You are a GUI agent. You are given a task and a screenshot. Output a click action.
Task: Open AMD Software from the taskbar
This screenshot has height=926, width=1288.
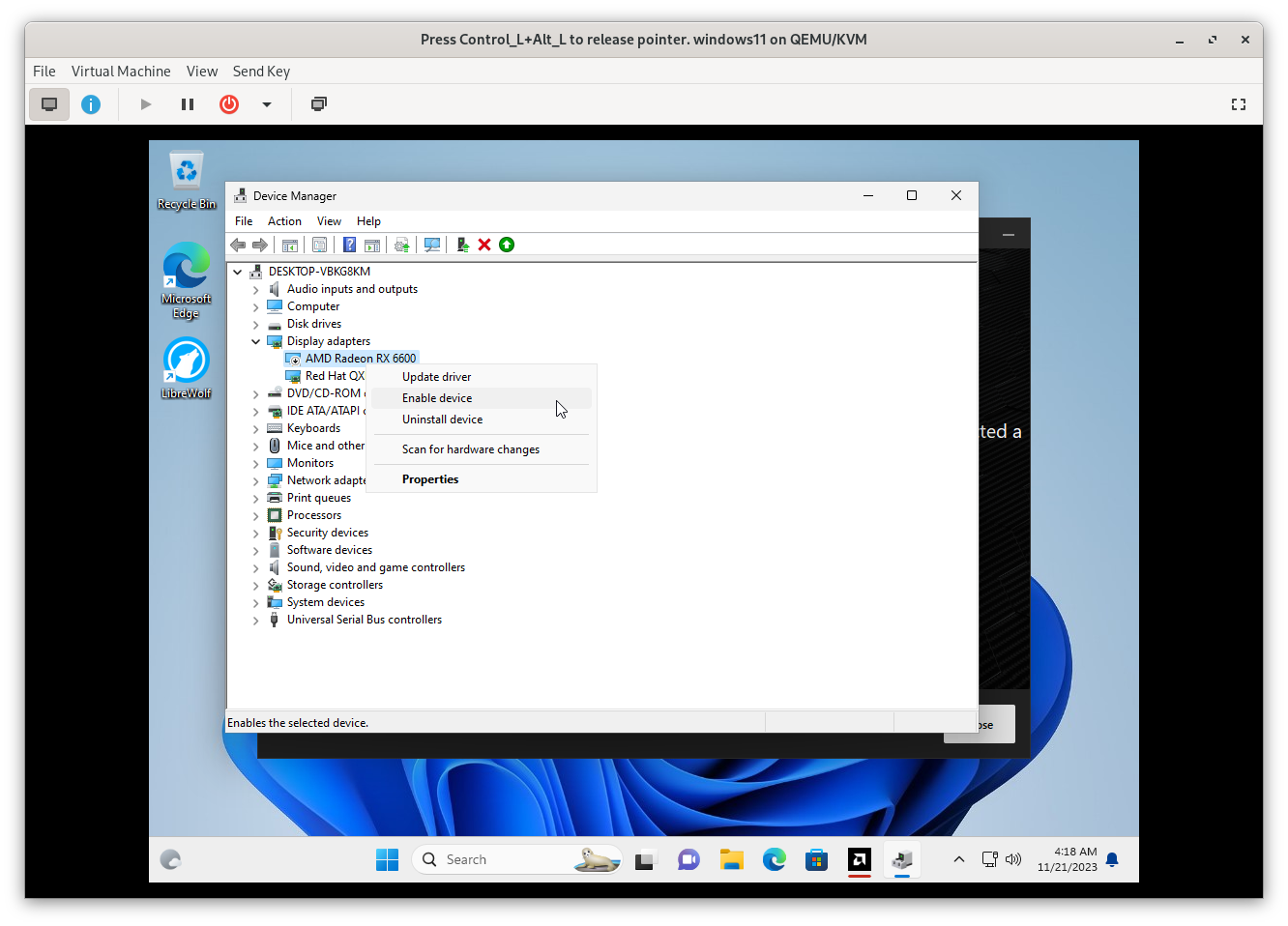click(x=860, y=859)
